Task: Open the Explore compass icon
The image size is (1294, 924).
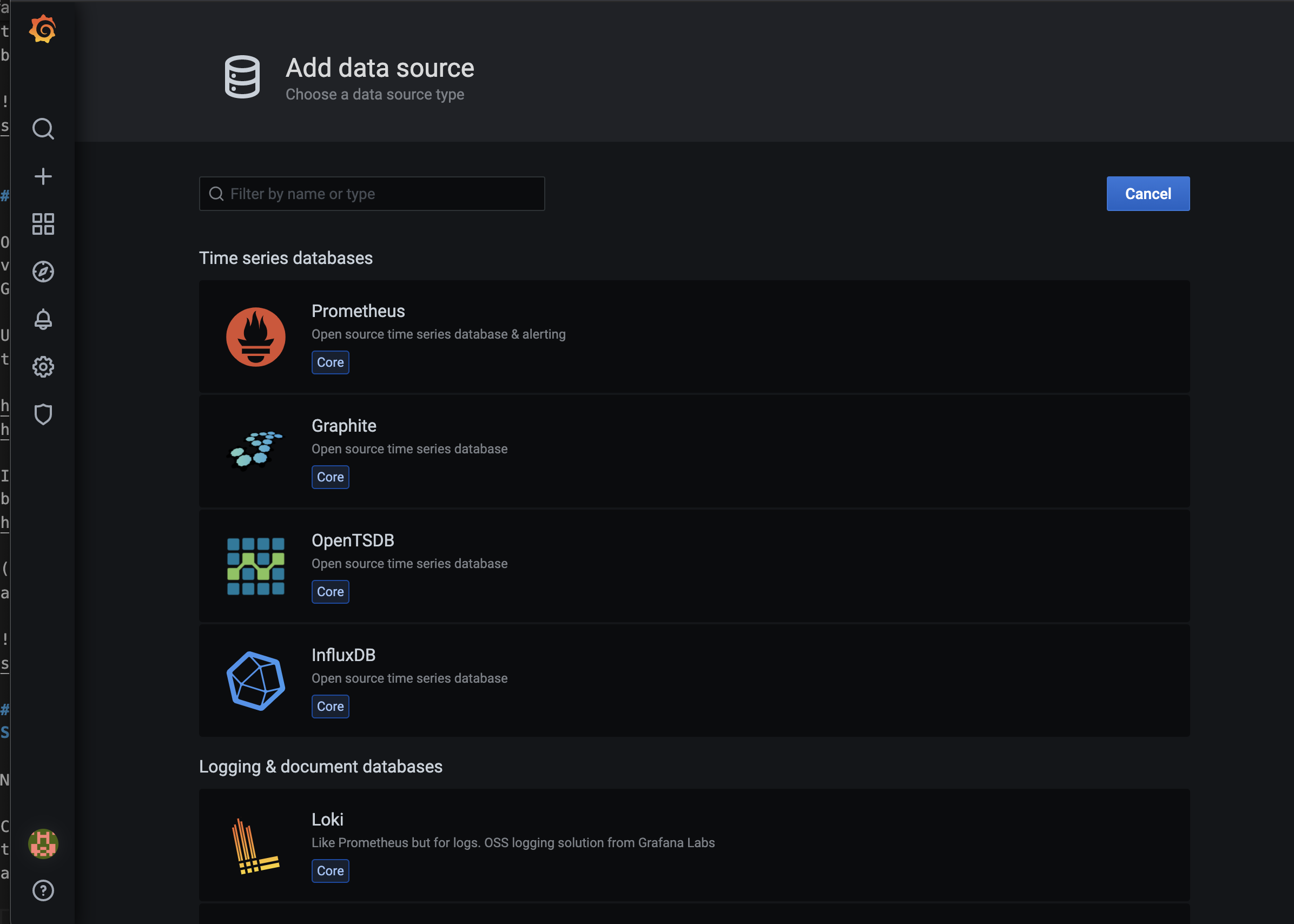Action: pyautogui.click(x=43, y=272)
